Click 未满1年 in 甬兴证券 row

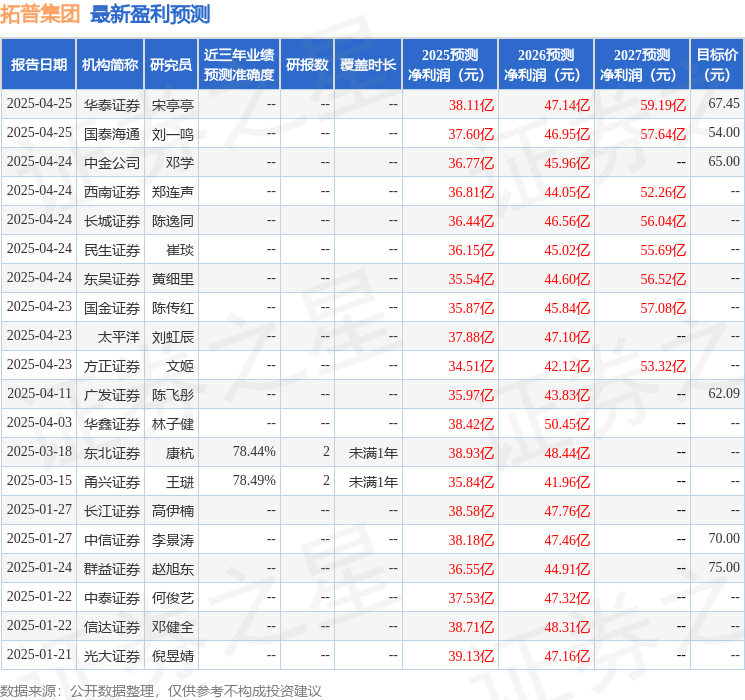(x=373, y=482)
